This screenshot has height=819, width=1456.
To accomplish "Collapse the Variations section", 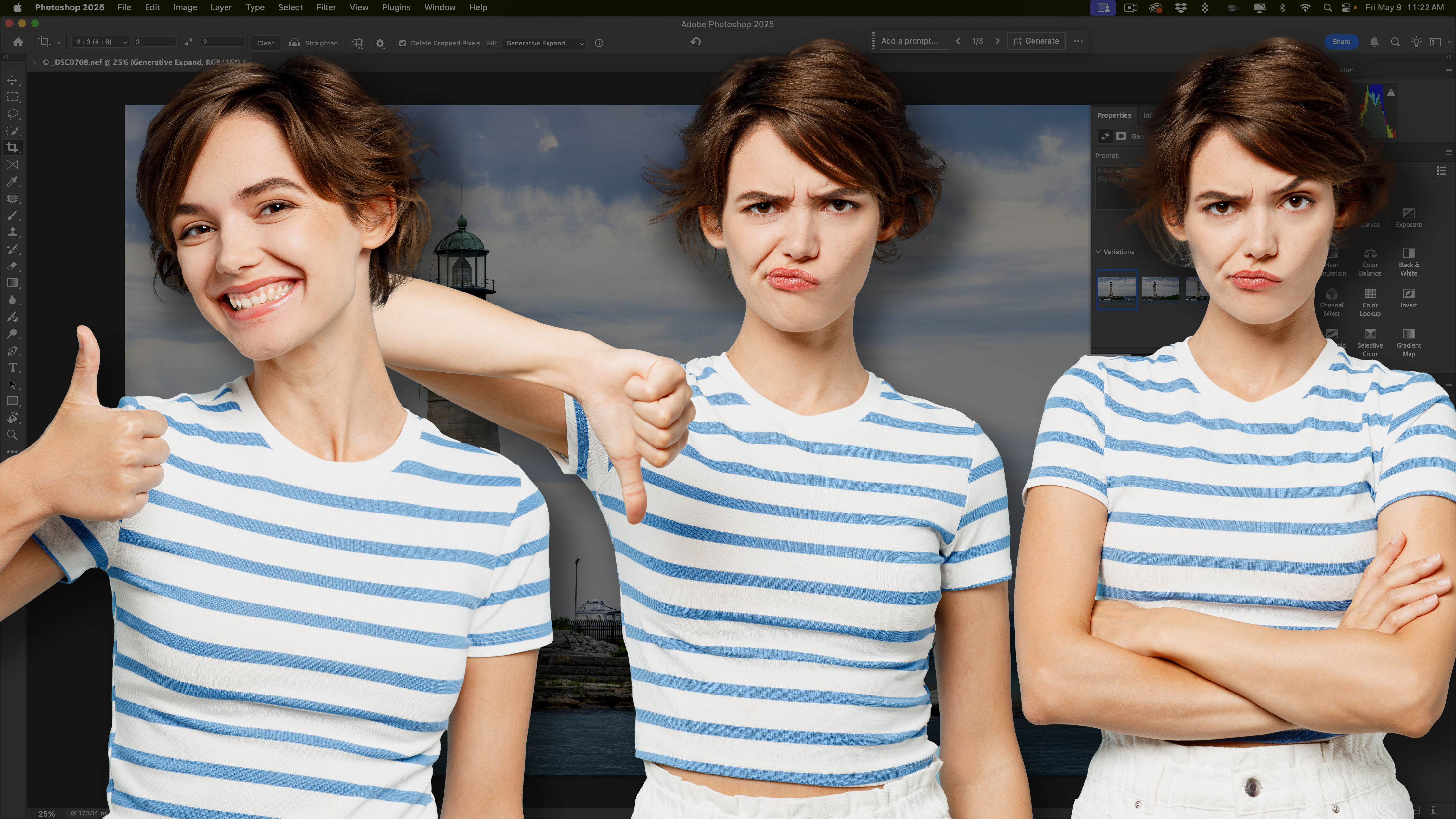I will [x=1098, y=252].
